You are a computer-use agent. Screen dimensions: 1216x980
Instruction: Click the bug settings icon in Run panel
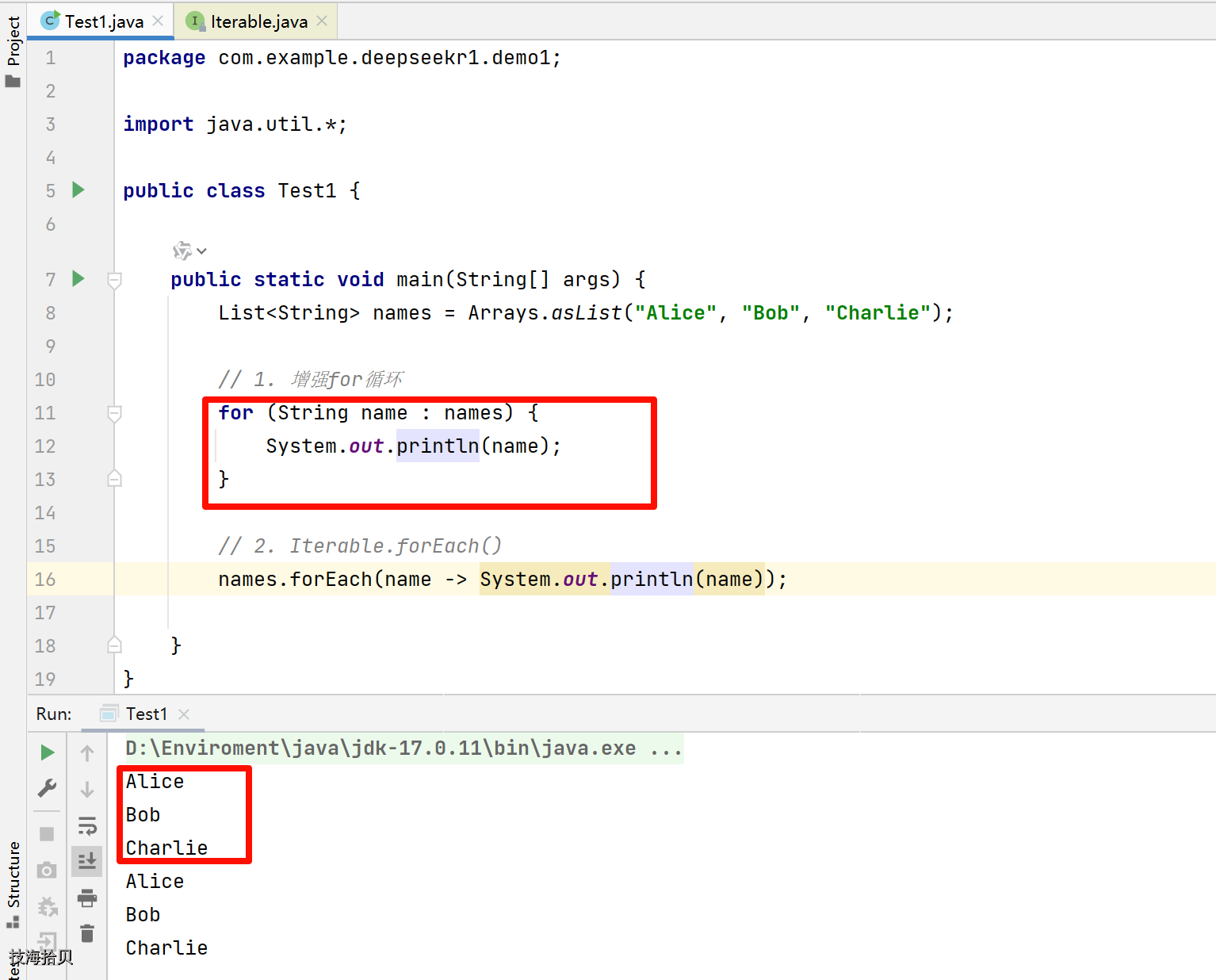pos(47,905)
